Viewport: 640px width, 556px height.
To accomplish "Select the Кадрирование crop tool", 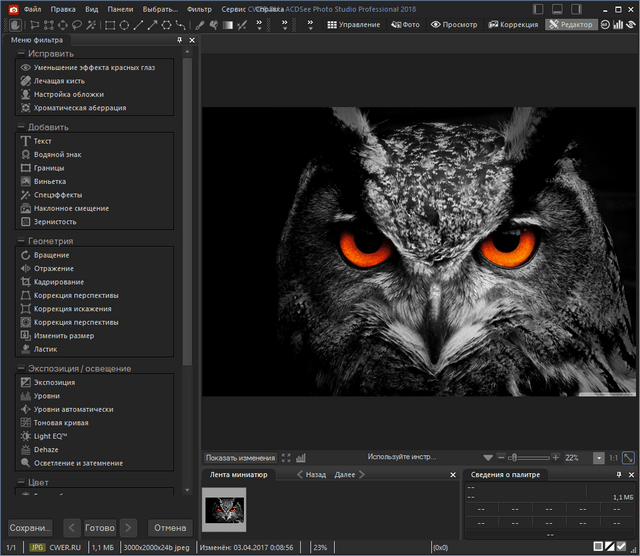I will click(x=58, y=282).
